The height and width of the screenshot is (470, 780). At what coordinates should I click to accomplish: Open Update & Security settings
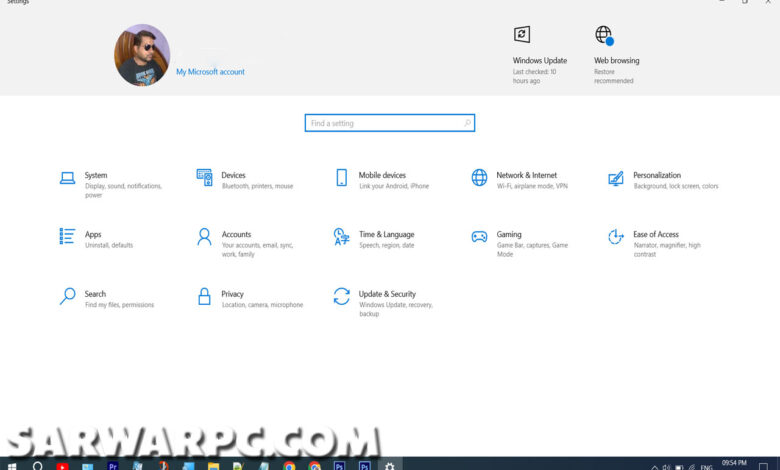coord(384,302)
